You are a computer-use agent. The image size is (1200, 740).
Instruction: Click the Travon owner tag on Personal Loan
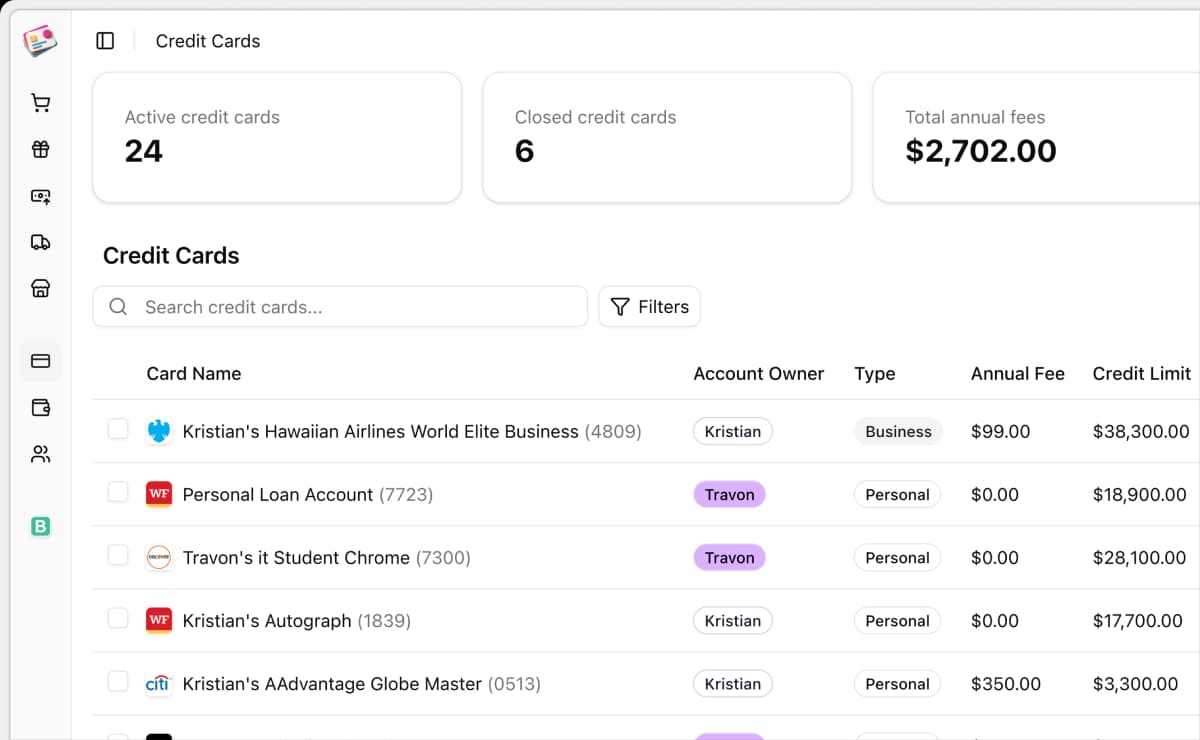(729, 495)
